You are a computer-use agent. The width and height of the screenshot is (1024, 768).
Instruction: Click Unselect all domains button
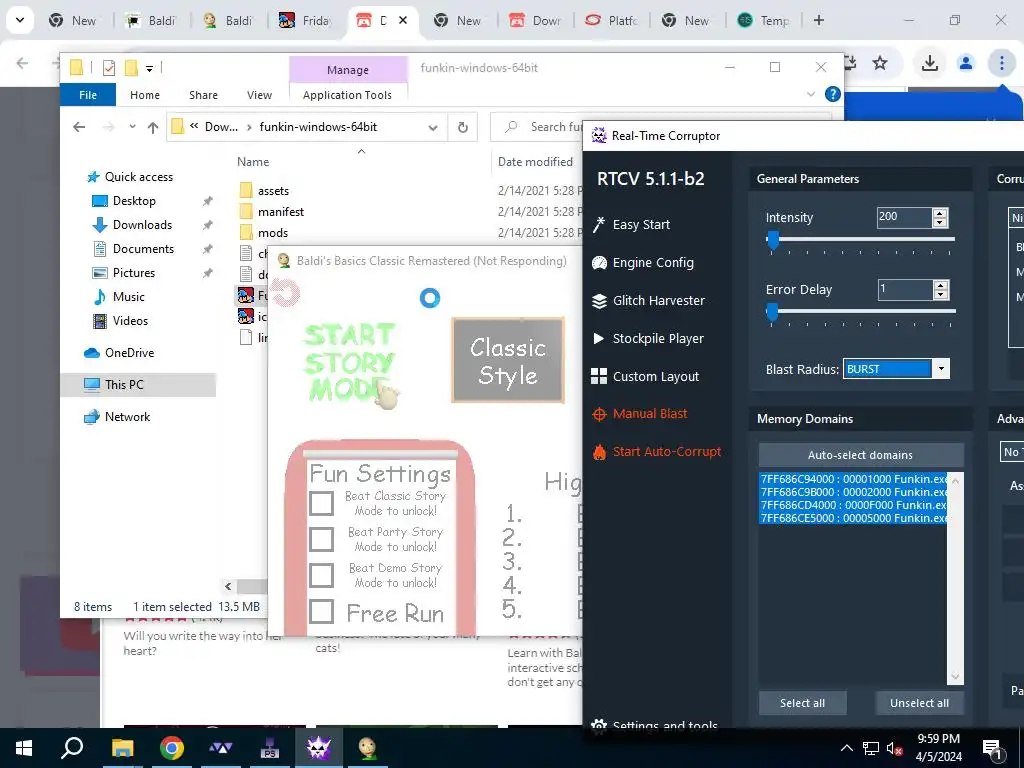click(919, 703)
